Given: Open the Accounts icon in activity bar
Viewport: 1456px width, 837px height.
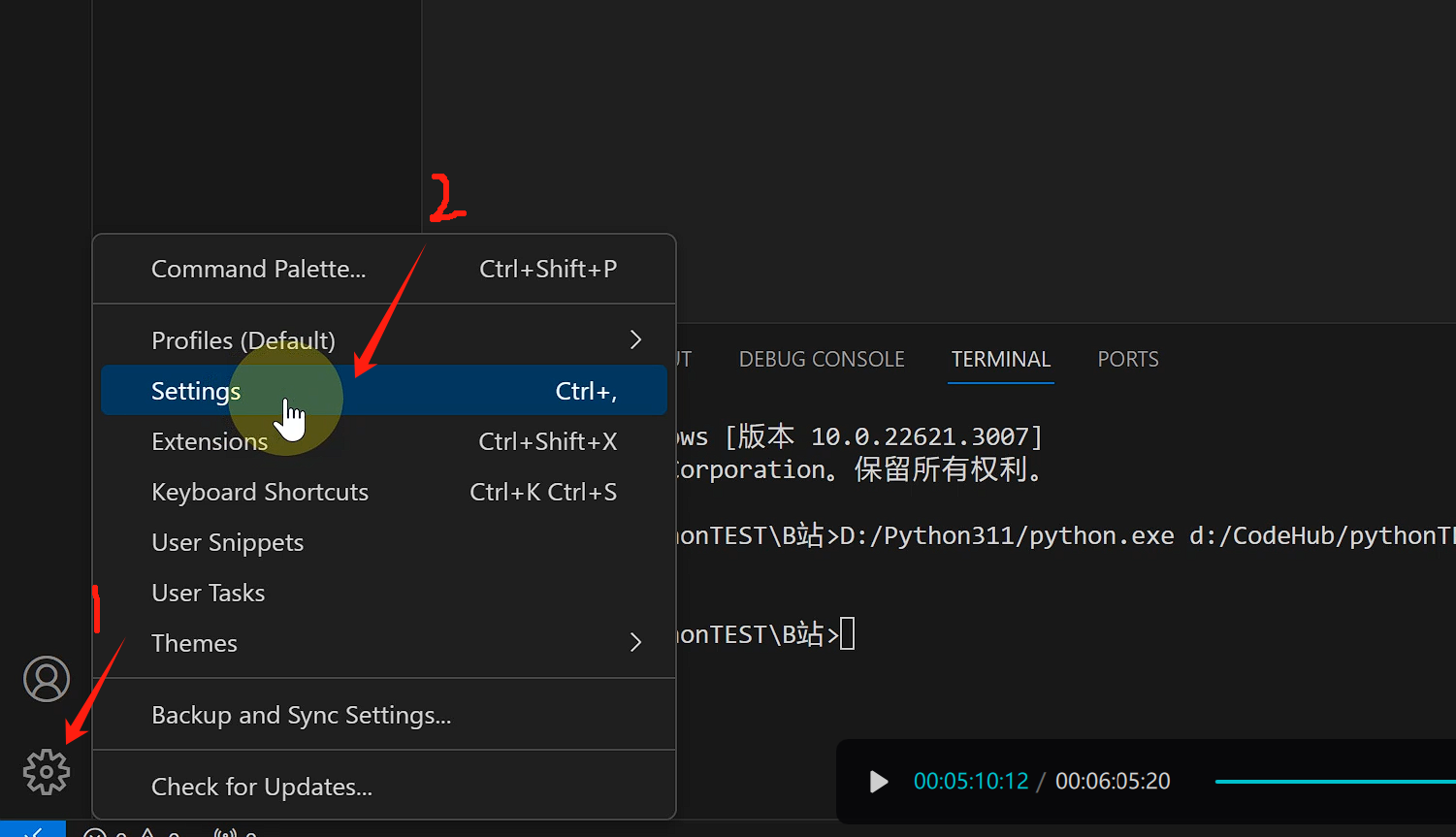Looking at the screenshot, I should 47,679.
